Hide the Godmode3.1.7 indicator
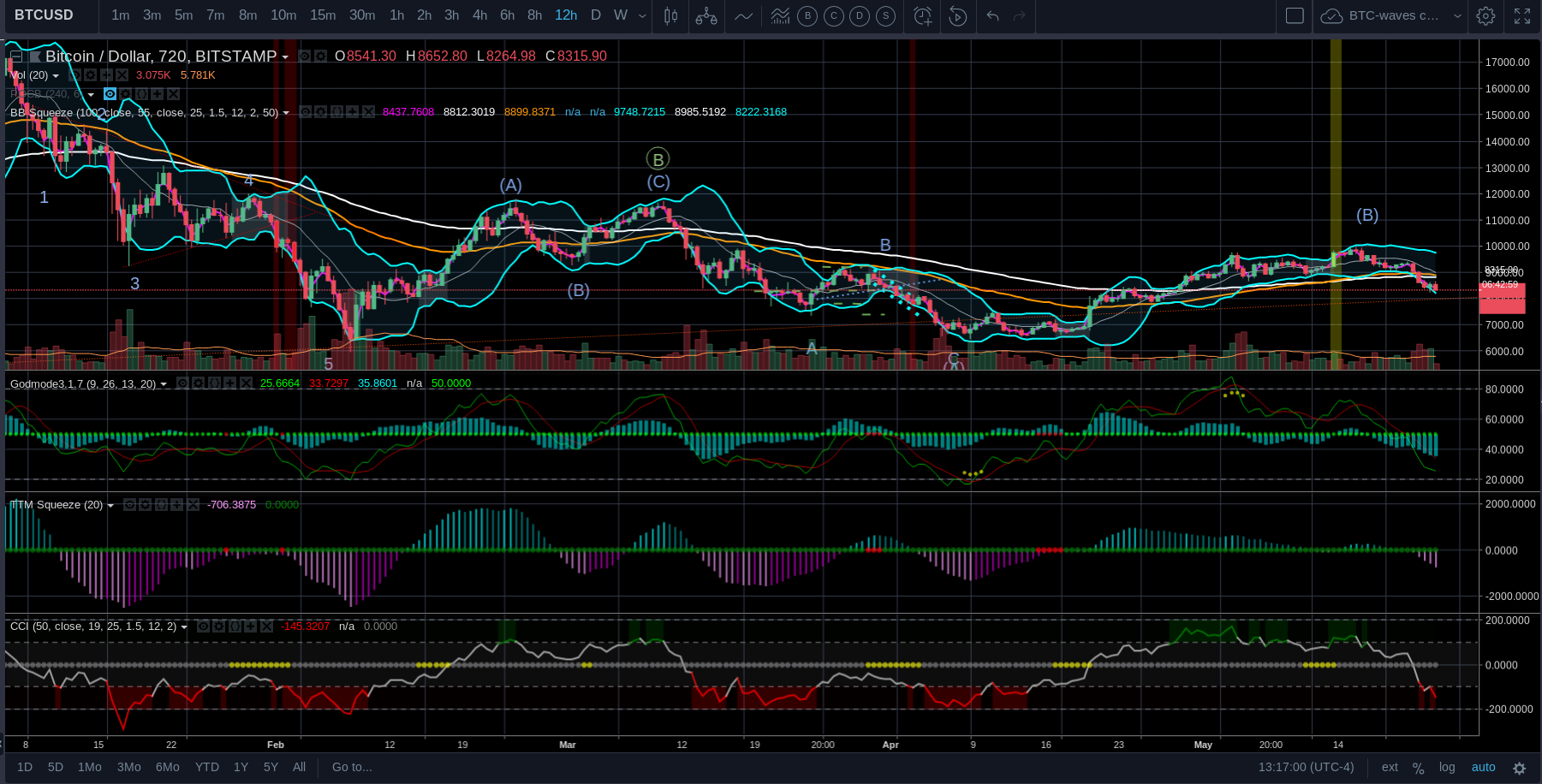Image resolution: width=1542 pixels, height=784 pixels. click(182, 383)
